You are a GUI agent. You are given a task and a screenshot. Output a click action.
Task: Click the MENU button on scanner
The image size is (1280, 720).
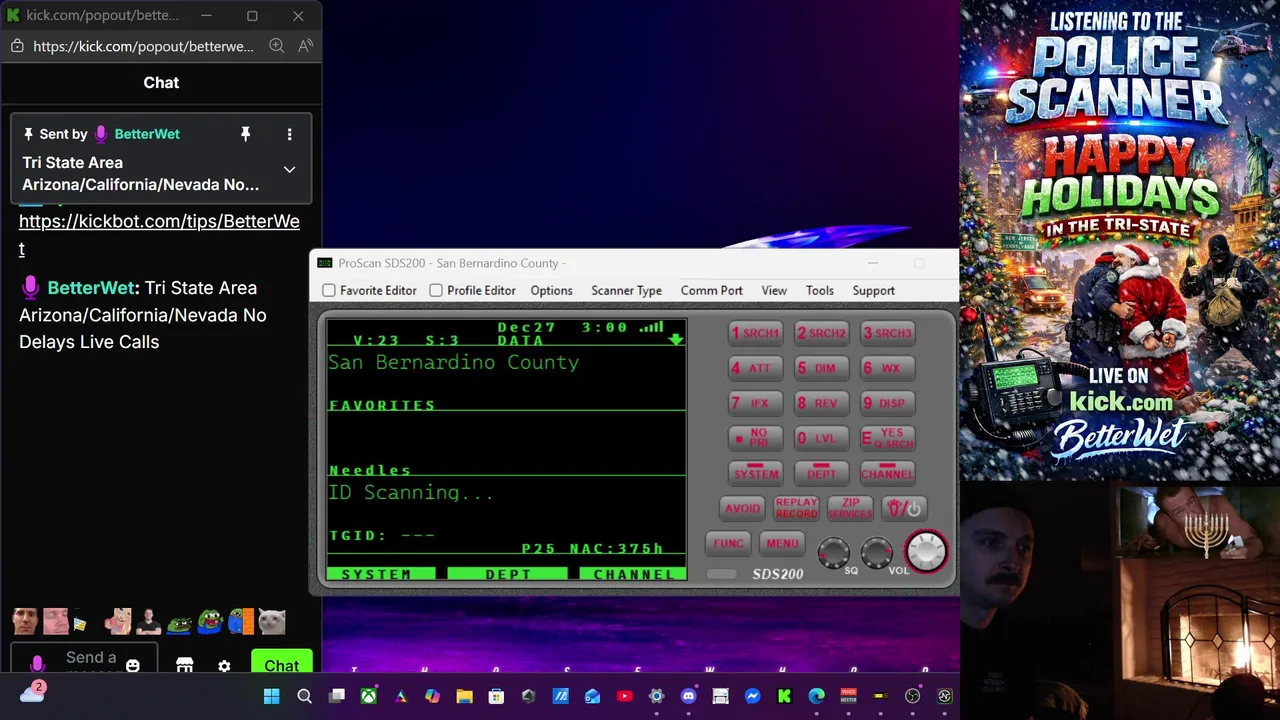[x=782, y=543]
